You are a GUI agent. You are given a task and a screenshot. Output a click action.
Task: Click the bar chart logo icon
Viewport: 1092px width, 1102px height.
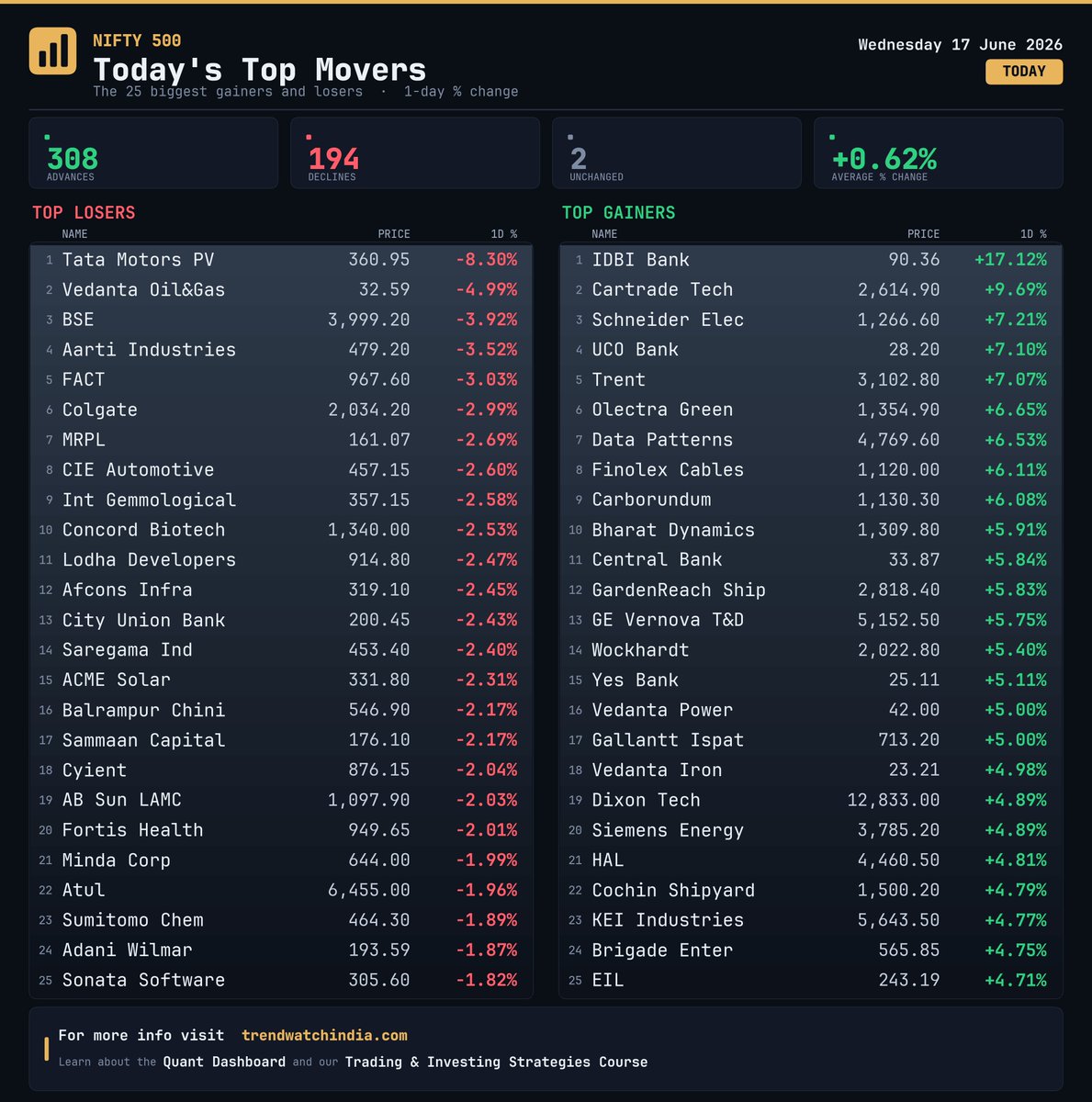click(53, 51)
